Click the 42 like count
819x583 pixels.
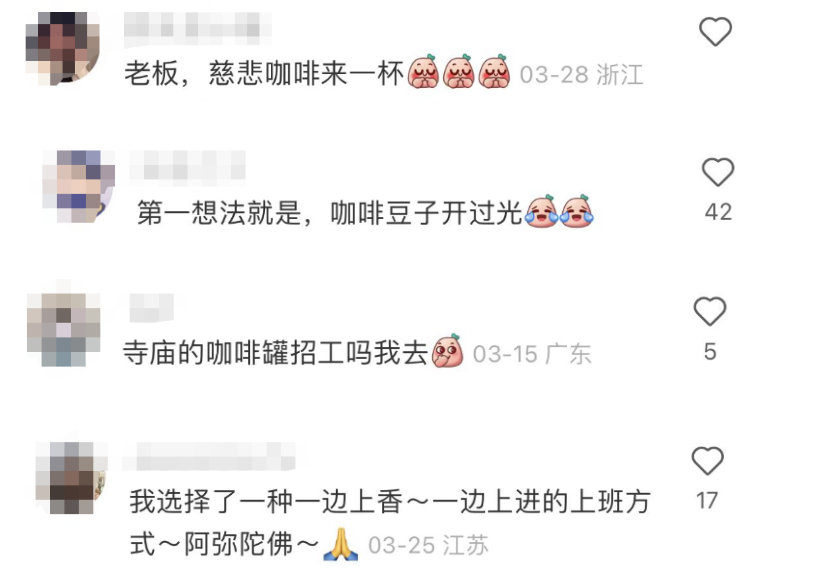[x=718, y=212]
